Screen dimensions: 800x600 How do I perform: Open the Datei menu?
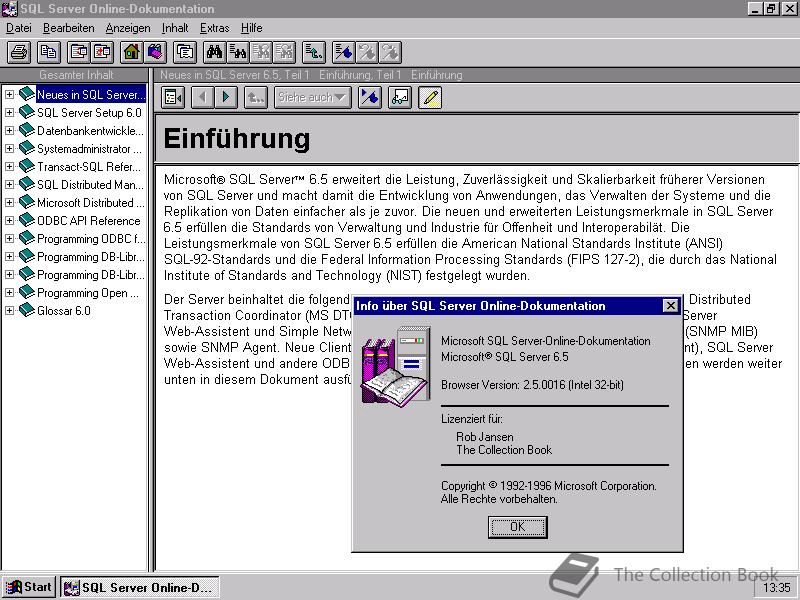pos(19,28)
